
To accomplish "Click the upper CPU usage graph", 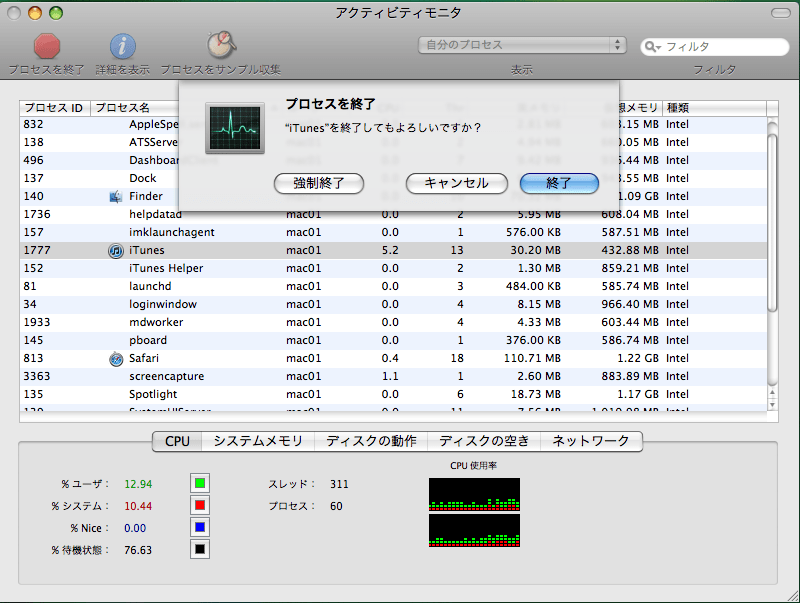I will click(x=474, y=494).
